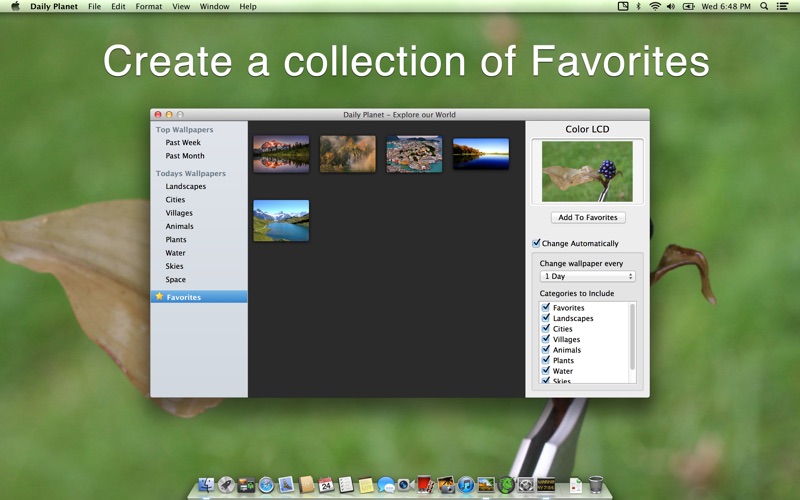Click the Bluetooth menu bar icon
This screenshot has width=800, height=500.
coord(638,6)
